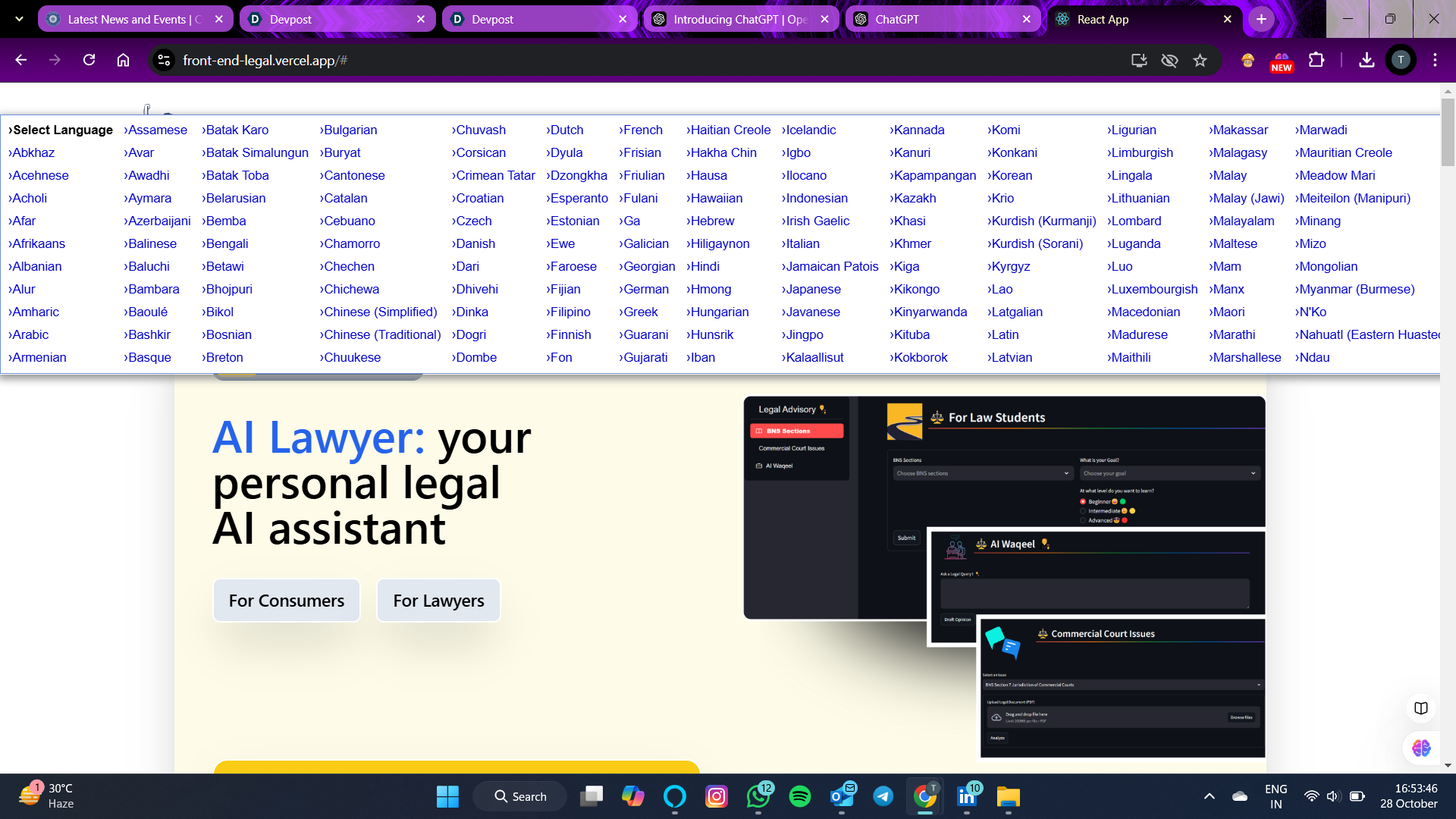The image size is (1456, 819).
Task: Open the reading mode book icon on the page
Action: tap(1420, 708)
